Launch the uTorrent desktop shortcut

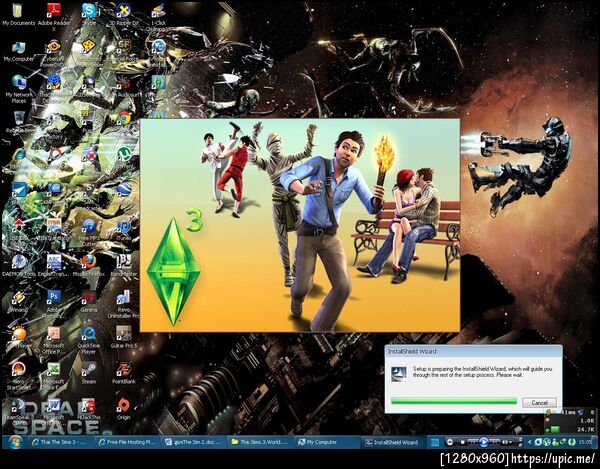point(124,155)
